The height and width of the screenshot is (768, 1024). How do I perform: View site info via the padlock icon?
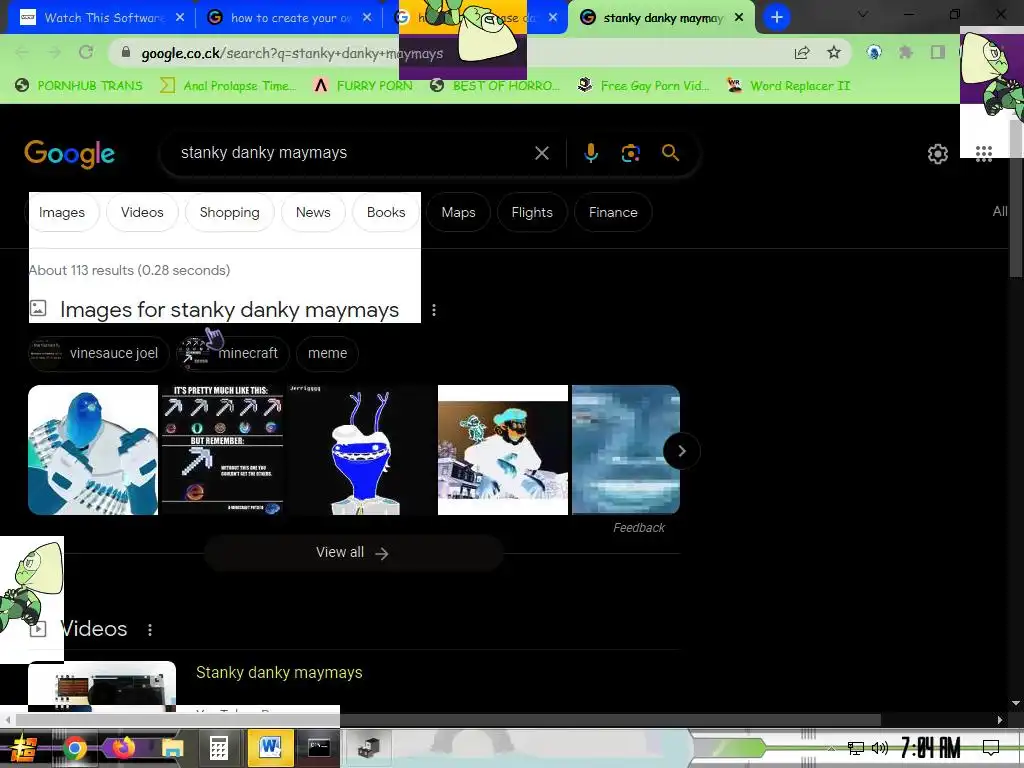(126, 53)
